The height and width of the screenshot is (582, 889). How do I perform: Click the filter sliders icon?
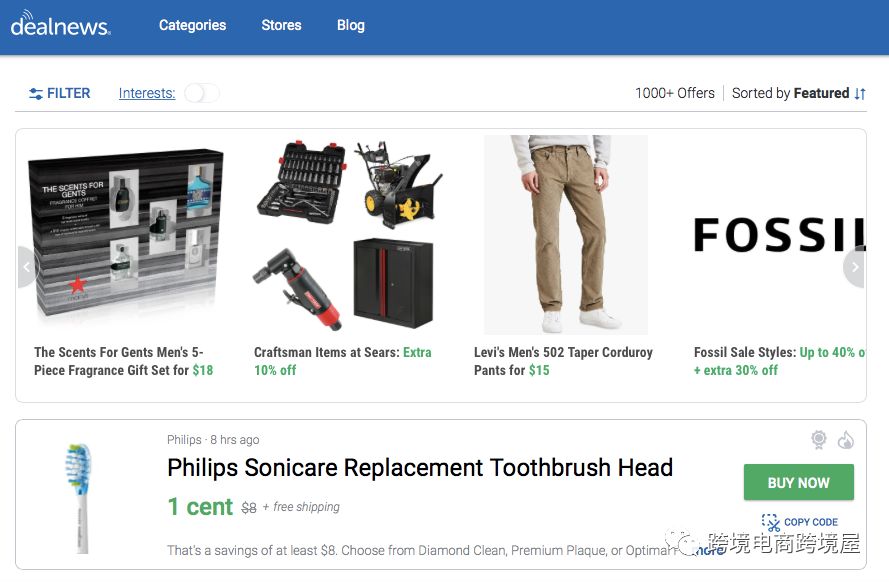(36, 94)
